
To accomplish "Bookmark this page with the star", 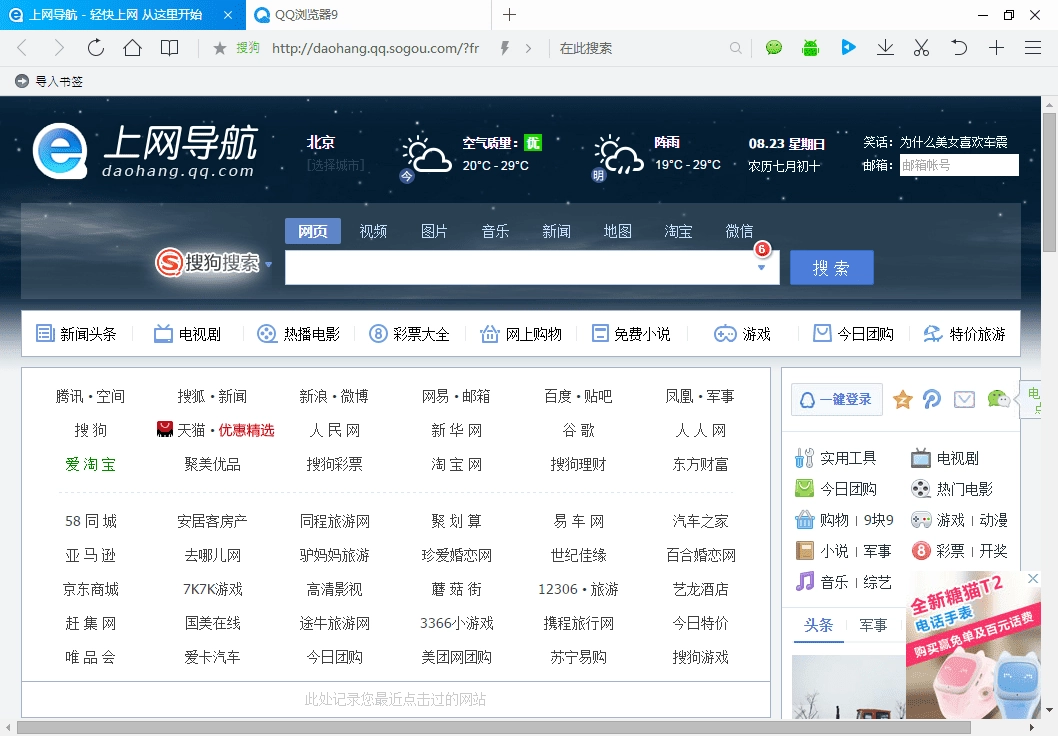I will [x=219, y=48].
